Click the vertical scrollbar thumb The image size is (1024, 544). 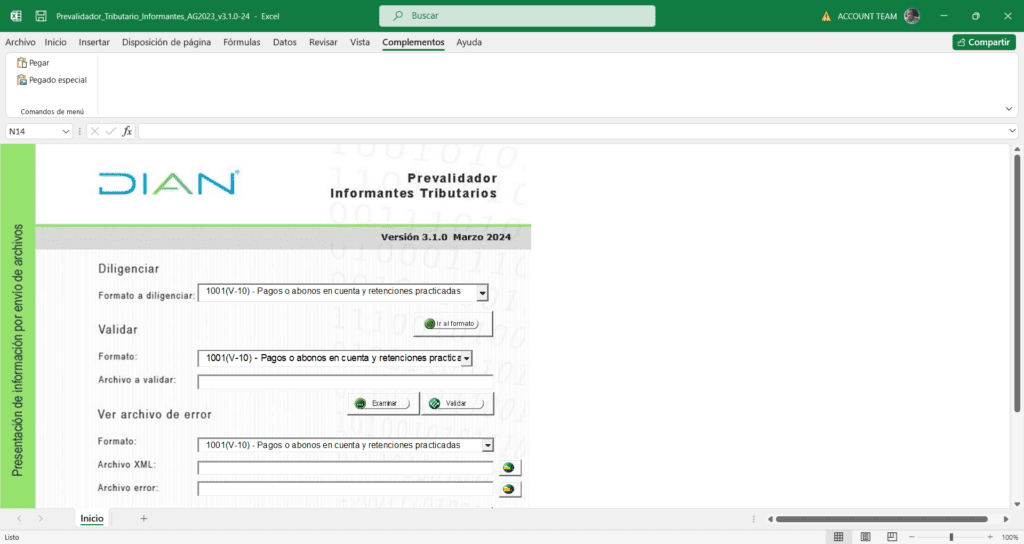pyautogui.click(x=1017, y=282)
